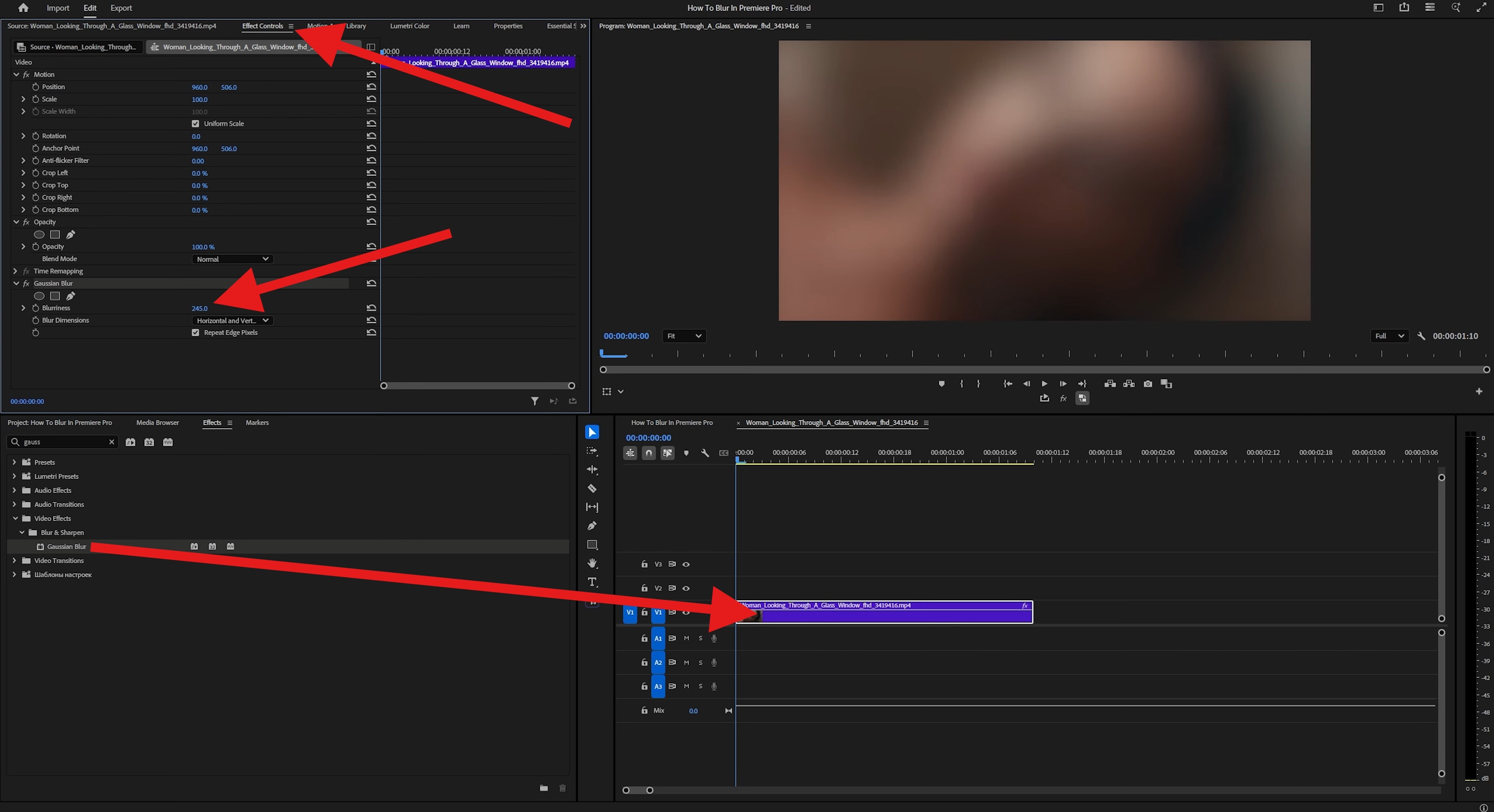Select the Type tool
Screen dimensions: 1494x812
point(592,582)
